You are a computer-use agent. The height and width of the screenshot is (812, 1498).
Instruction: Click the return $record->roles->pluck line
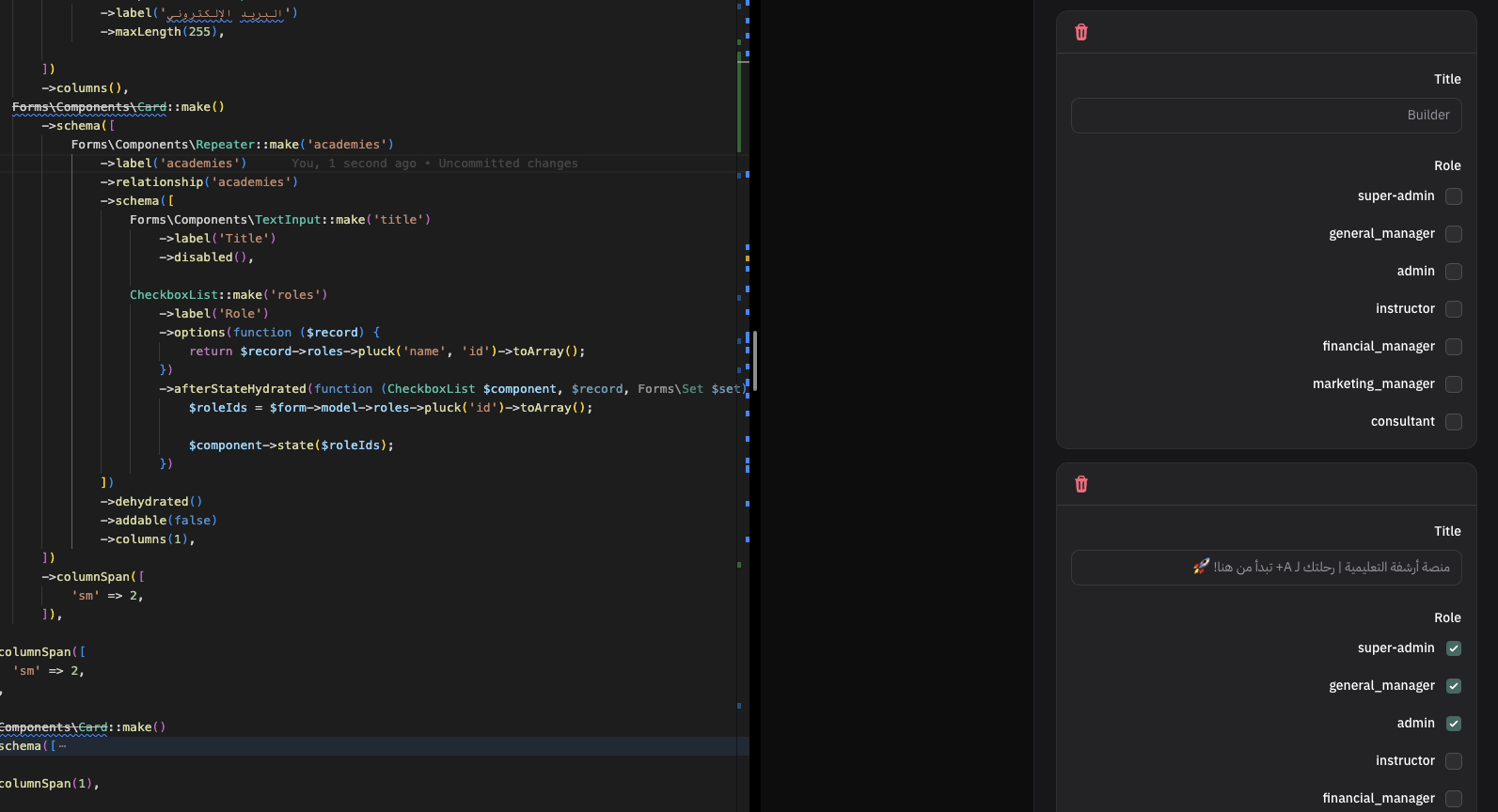[x=387, y=351]
